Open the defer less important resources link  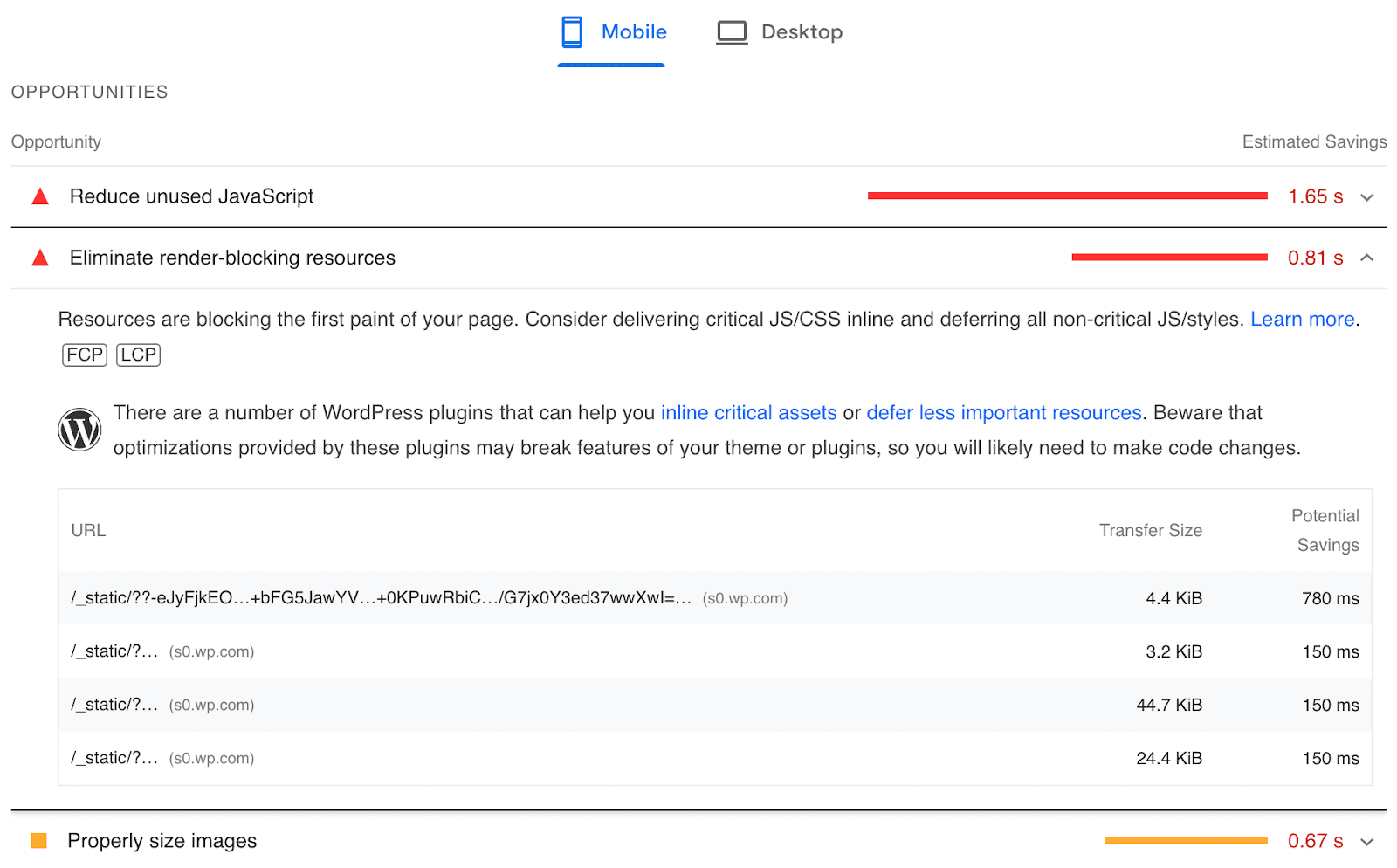click(1004, 412)
